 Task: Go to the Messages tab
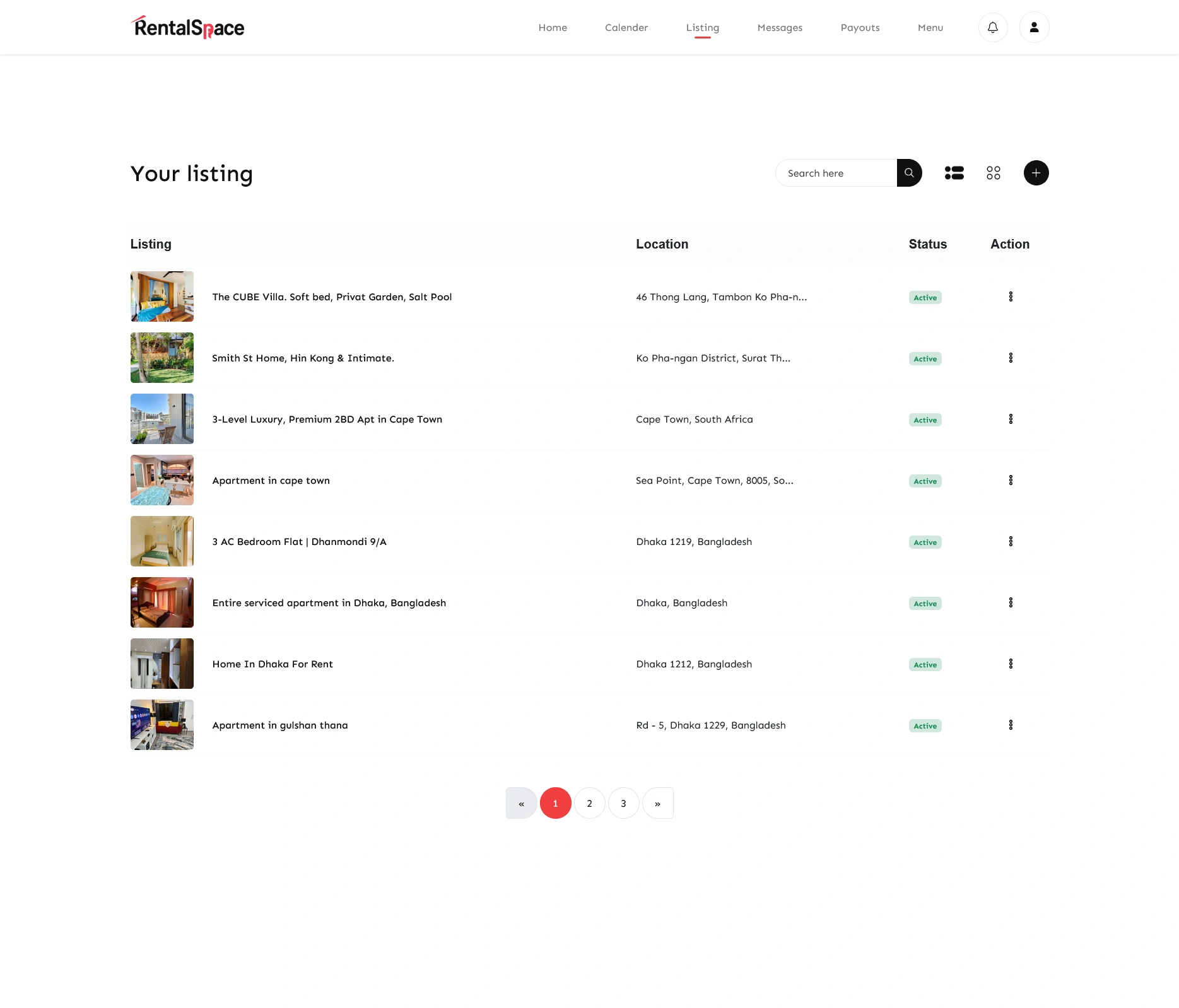(x=780, y=28)
